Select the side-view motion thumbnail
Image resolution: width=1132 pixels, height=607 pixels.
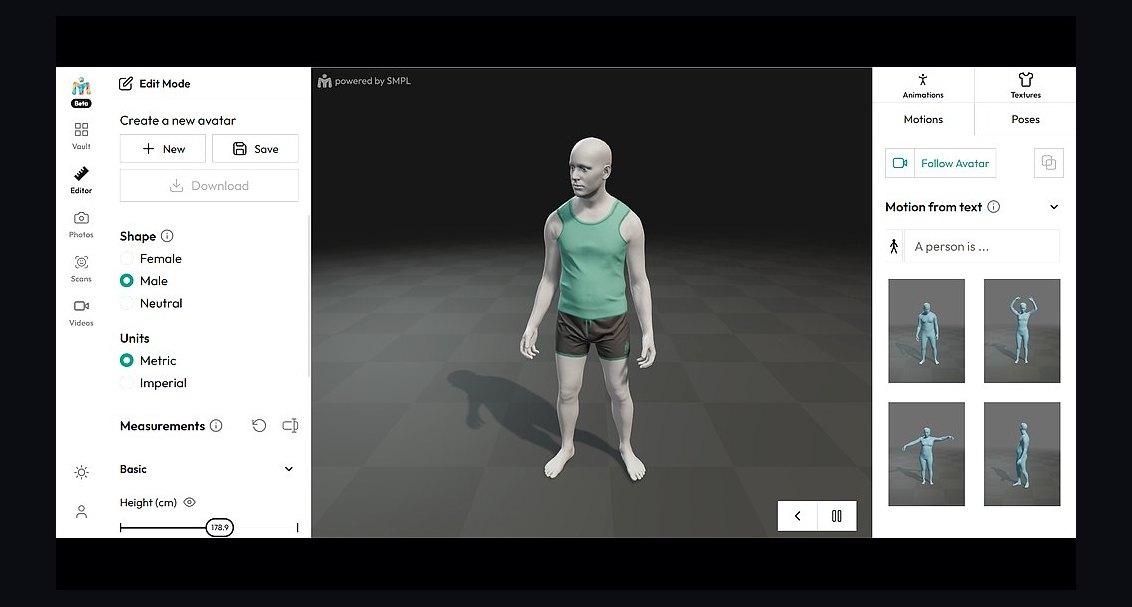1022,454
